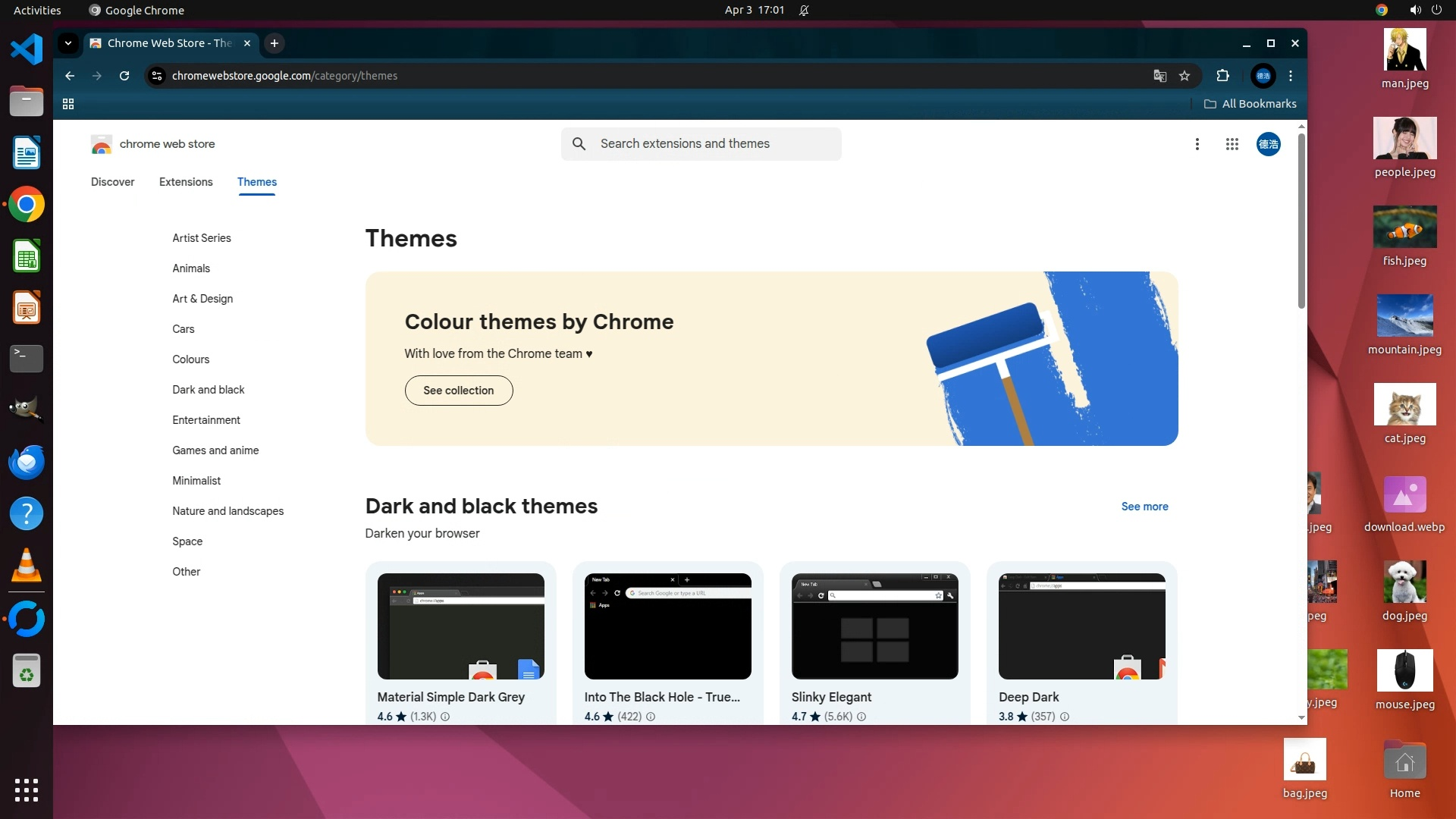This screenshot has height=819, width=1456.
Task: Launch Visual Studio Code from the dock
Action: pos(27,50)
